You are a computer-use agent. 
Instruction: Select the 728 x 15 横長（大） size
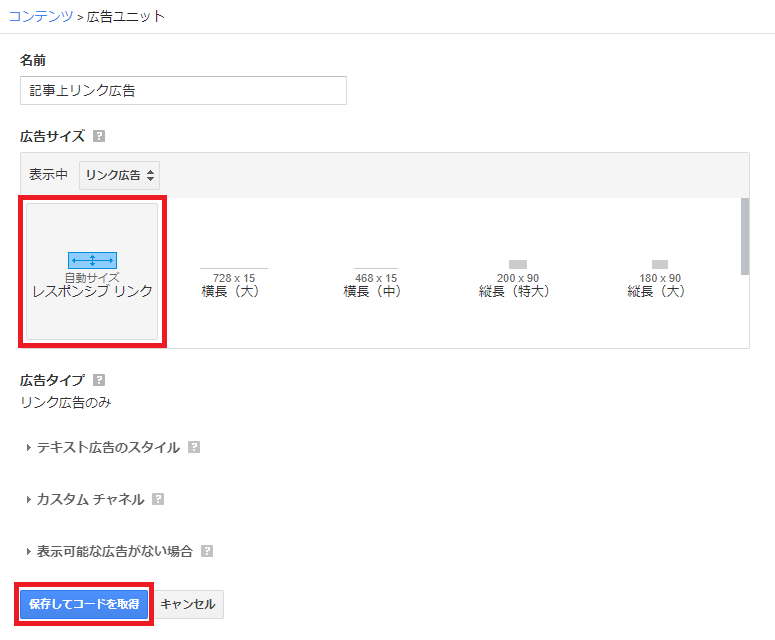[x=233, y=280]
